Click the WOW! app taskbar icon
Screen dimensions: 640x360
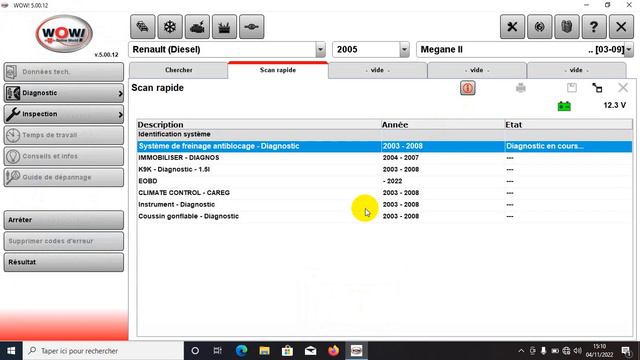(x=356, y=351)
